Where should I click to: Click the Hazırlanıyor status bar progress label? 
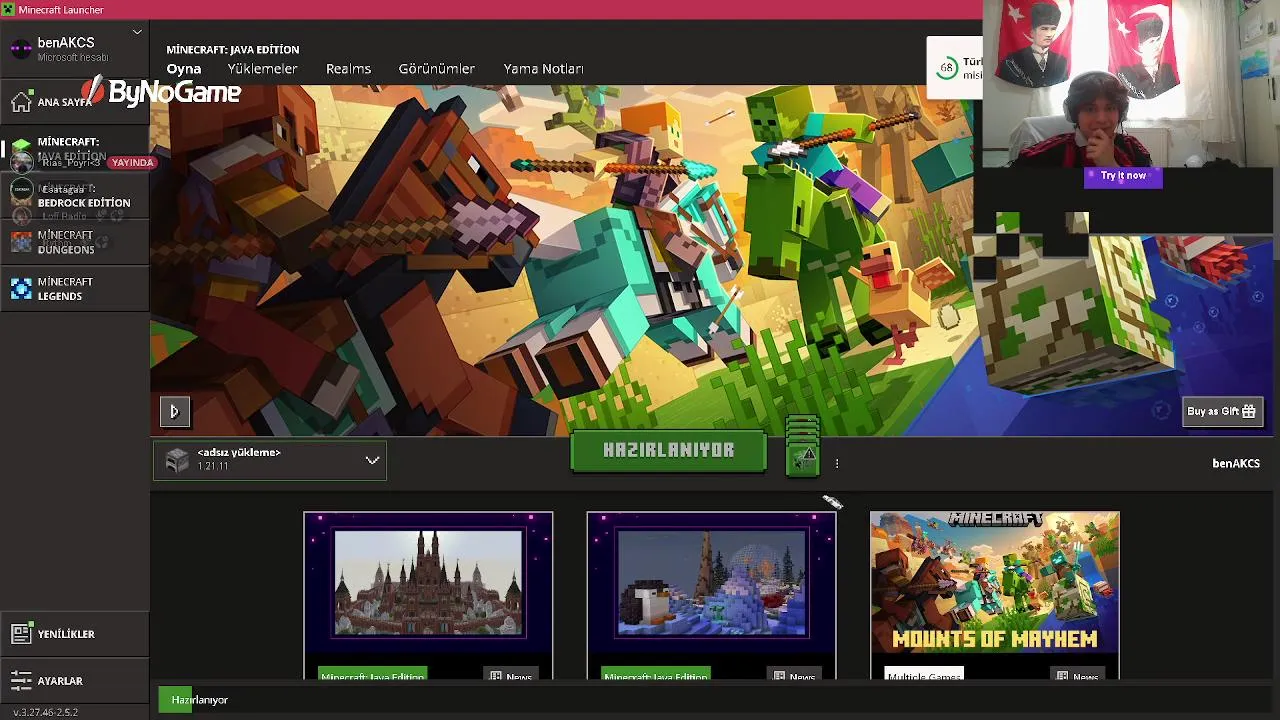pyautogui.click(x=200, y=700)
